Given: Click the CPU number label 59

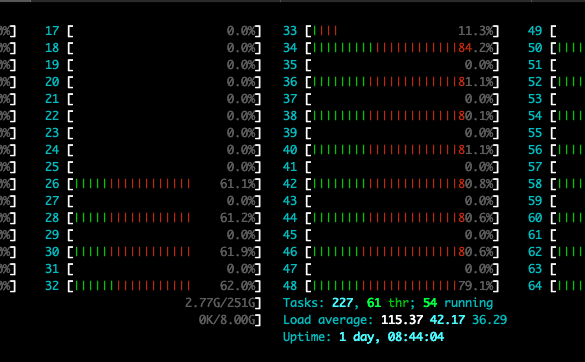Looking at the screenshot, I should (x=535, y=201).
